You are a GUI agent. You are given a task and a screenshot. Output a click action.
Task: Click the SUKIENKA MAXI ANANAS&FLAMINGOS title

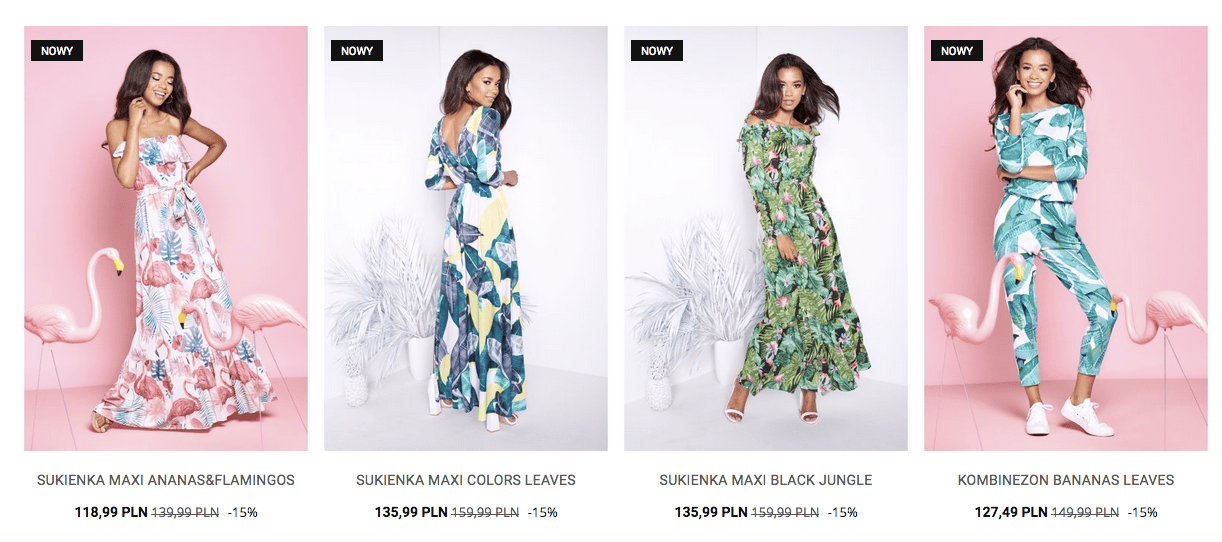pos(166,480)
